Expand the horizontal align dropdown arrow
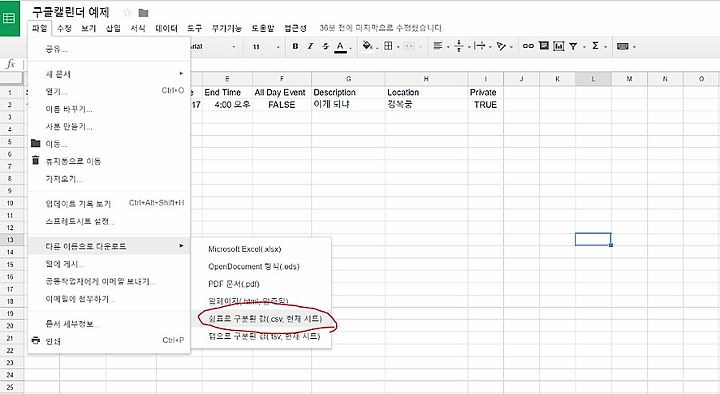 [x=448, y=46]
